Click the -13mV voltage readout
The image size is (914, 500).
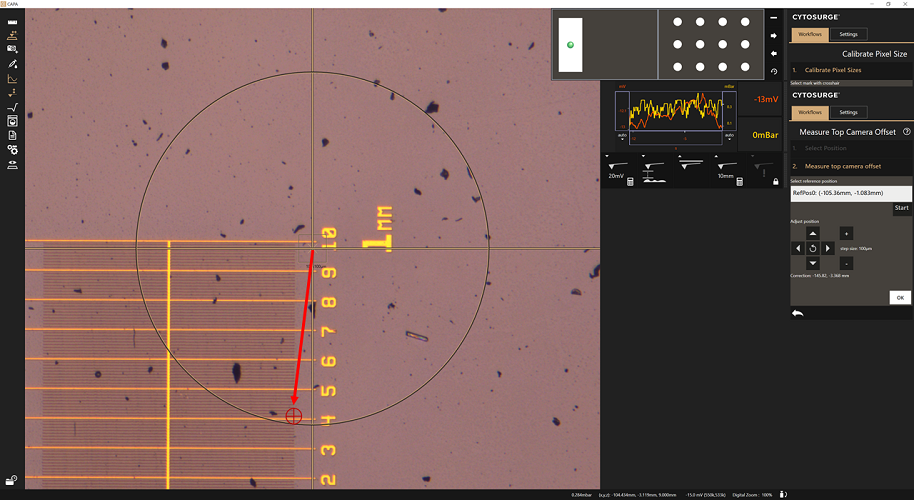(x=765, y=100)
